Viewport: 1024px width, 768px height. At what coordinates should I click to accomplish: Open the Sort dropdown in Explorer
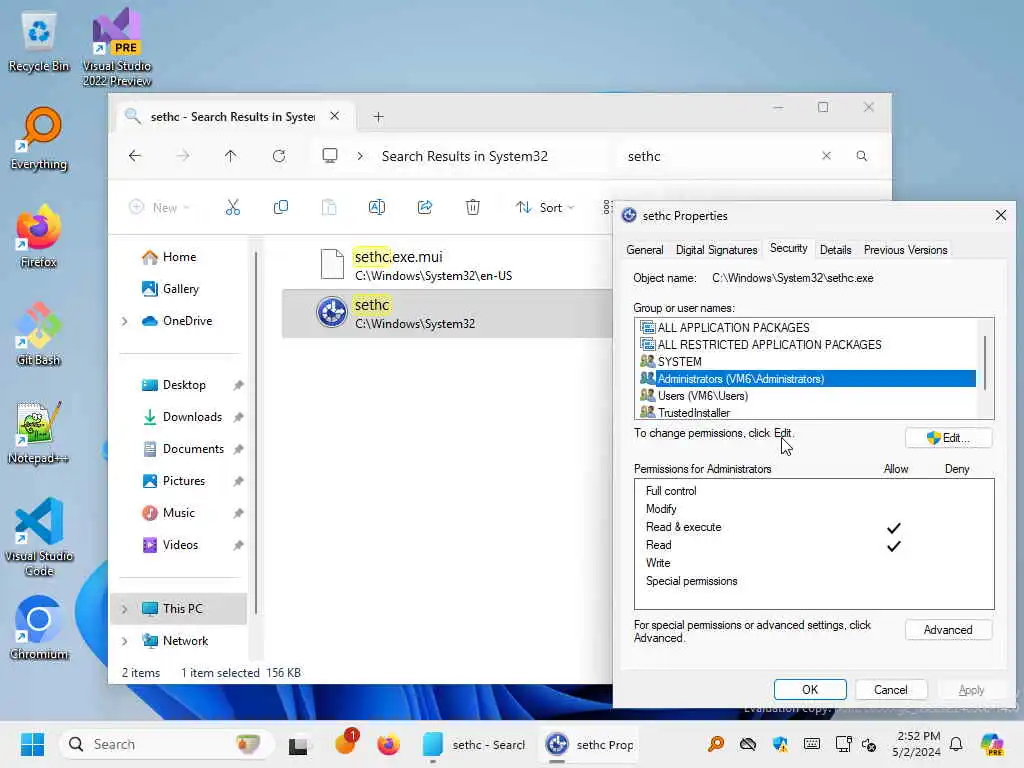point(545,208)
